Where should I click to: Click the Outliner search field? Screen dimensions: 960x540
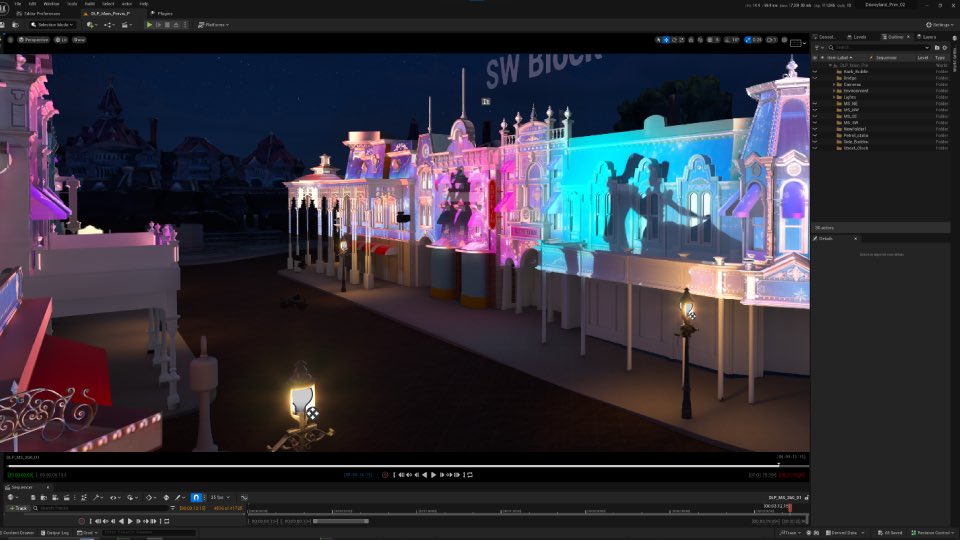pyautogui.click(x=879, y=48)
